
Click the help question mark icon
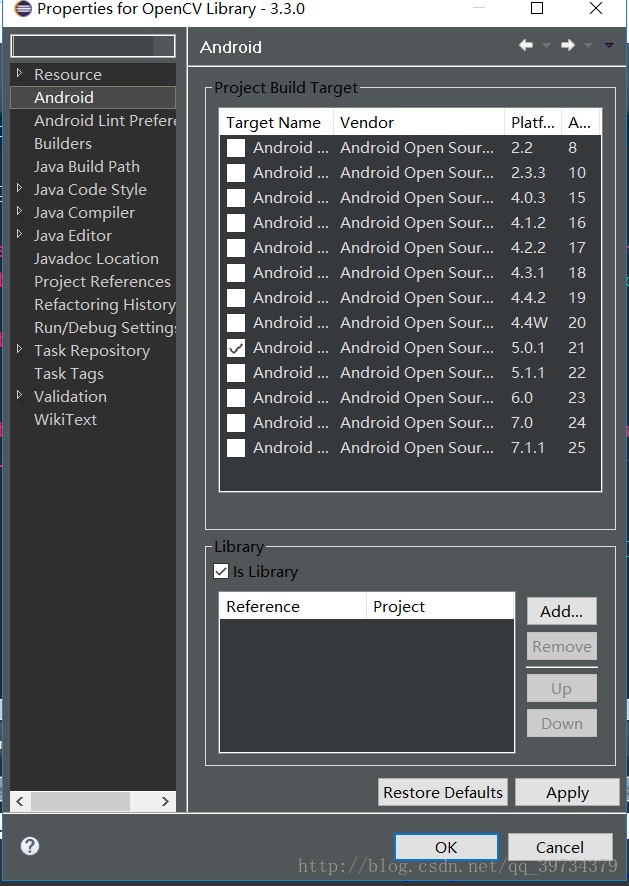point(29,846)
